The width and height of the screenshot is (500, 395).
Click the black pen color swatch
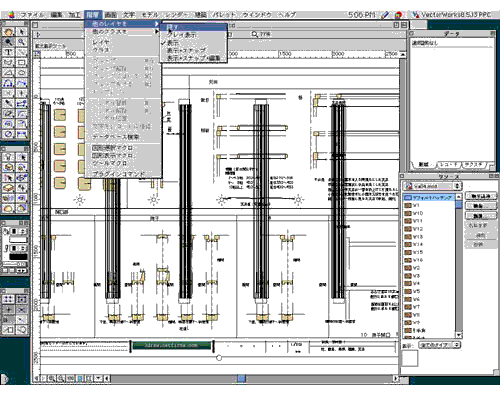(18, 257)
